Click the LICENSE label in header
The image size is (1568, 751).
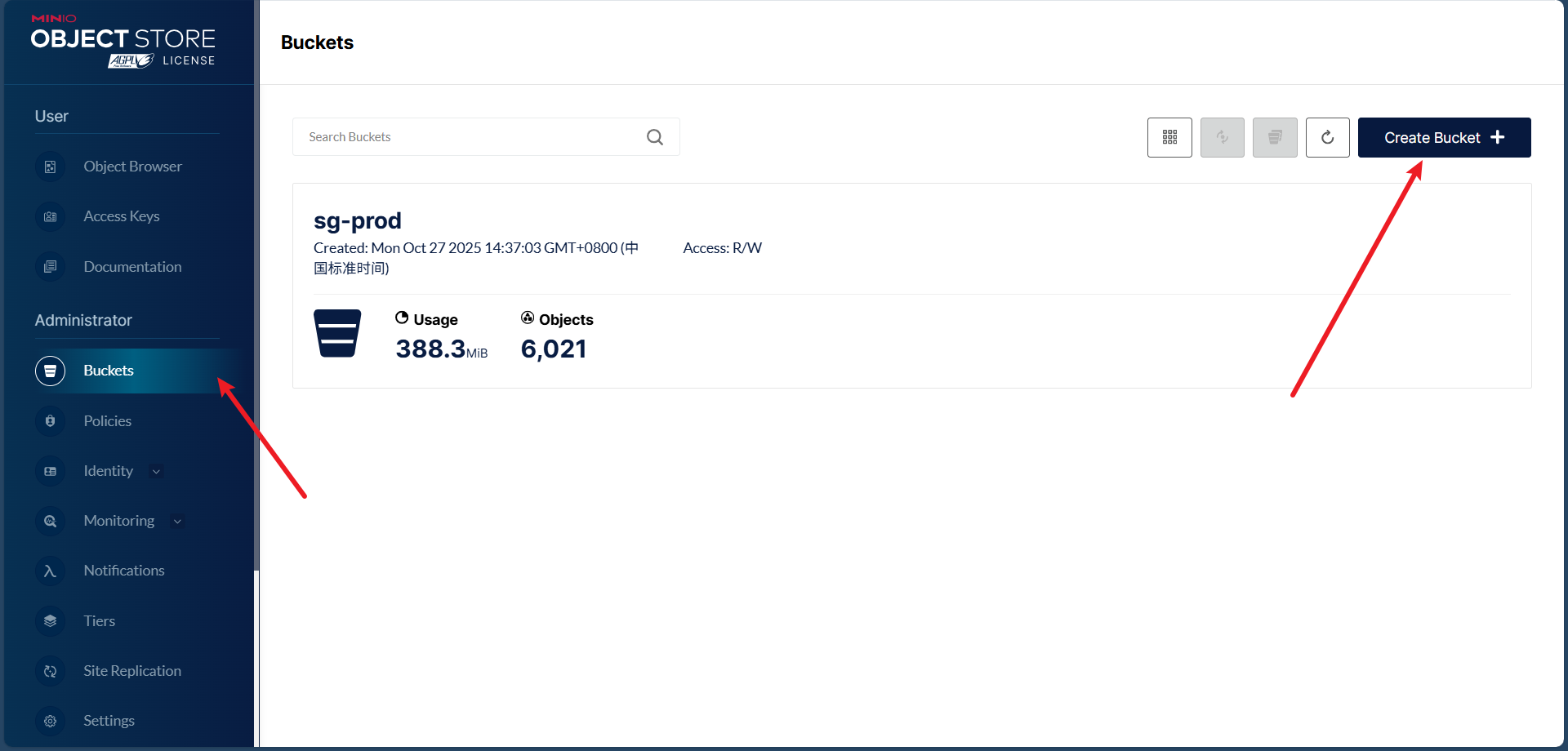click(x=189, y=60)
